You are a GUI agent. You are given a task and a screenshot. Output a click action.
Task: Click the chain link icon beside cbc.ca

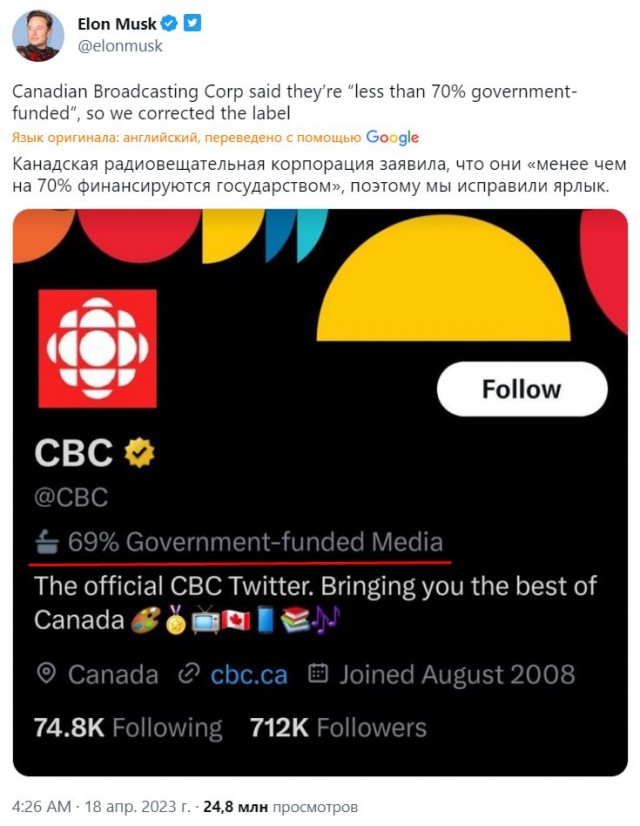coord(187,675)
